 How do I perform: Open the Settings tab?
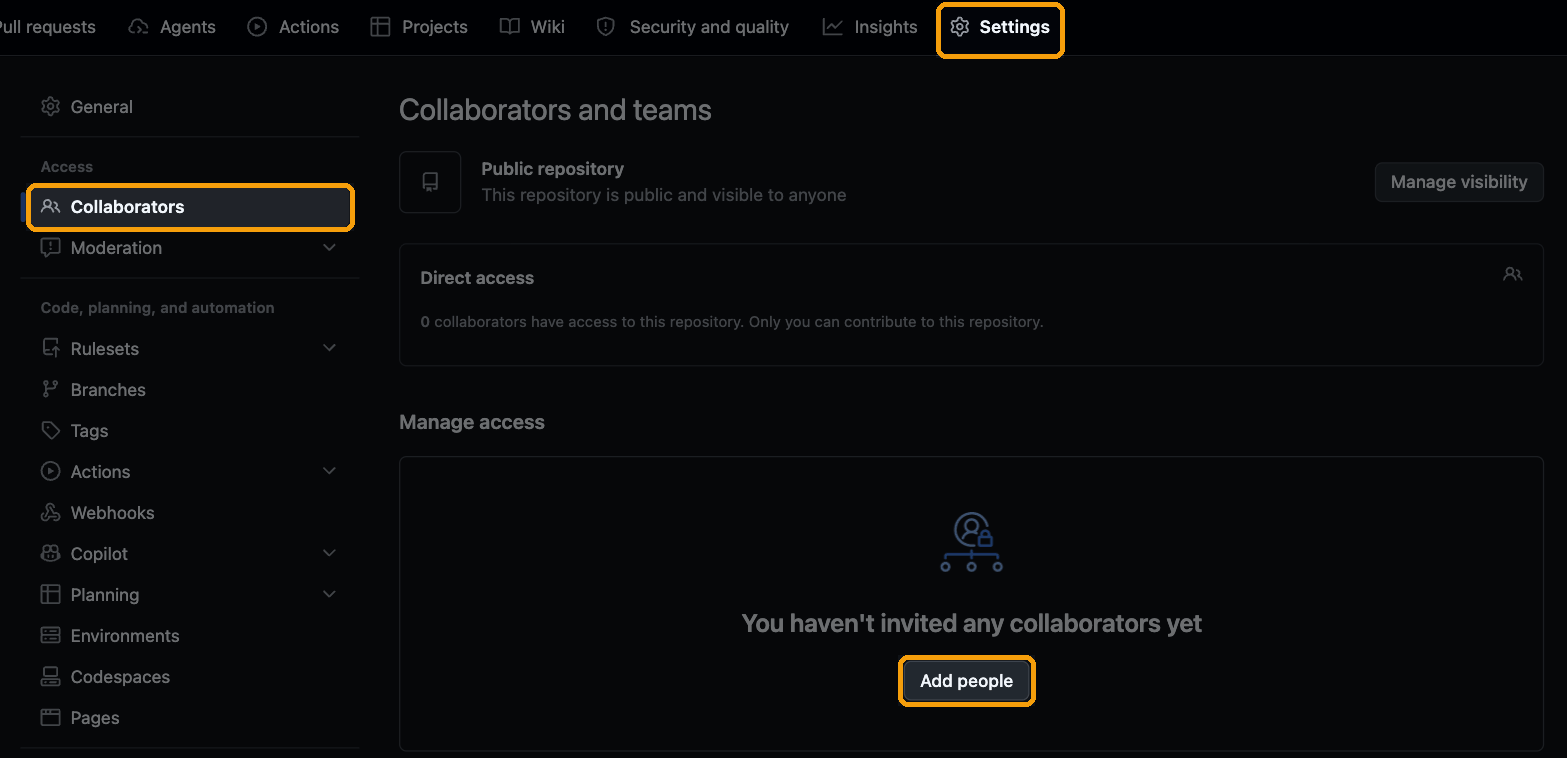[x=999, y=28]
